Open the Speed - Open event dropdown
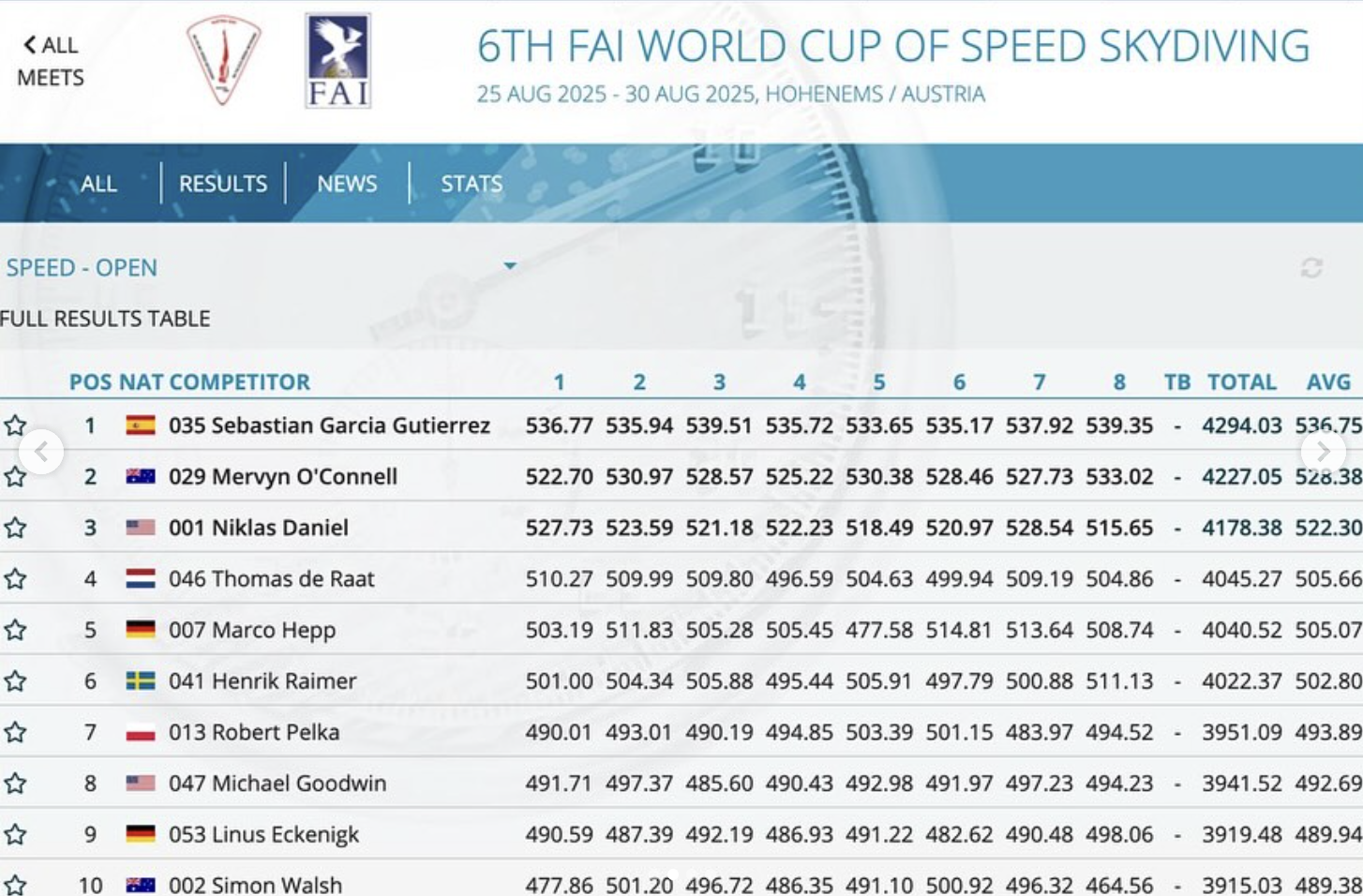Viewport: 1363px width, 896px height. (x=82, y=268)
